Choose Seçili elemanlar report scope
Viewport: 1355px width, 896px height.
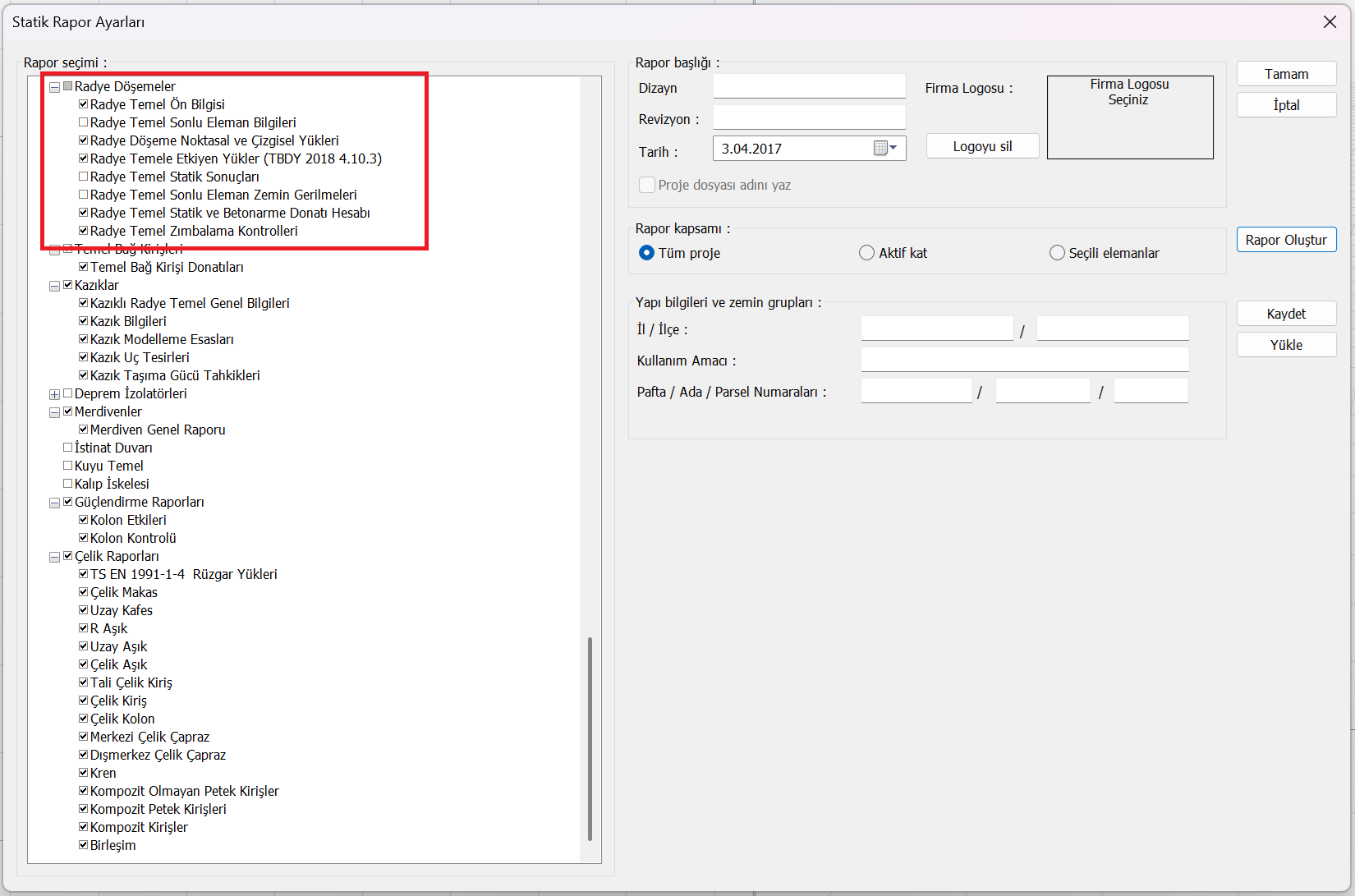click(x=1057, y=253)
